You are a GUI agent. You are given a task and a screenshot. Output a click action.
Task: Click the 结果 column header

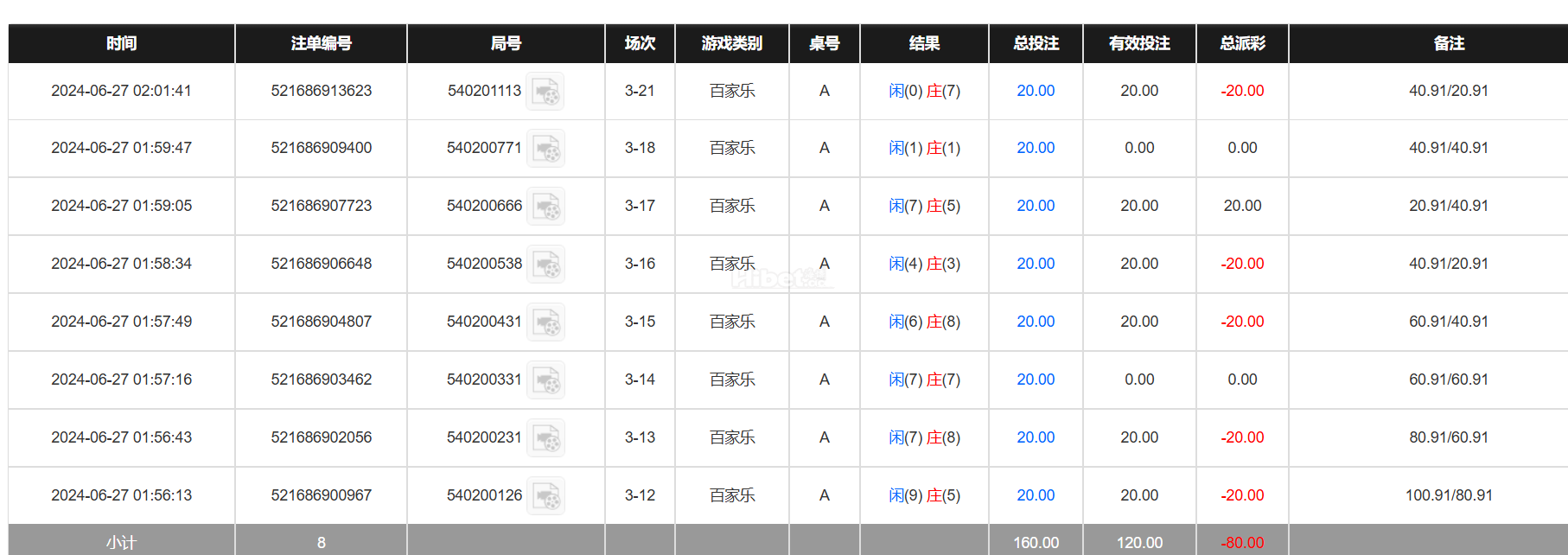click(924, 43)
